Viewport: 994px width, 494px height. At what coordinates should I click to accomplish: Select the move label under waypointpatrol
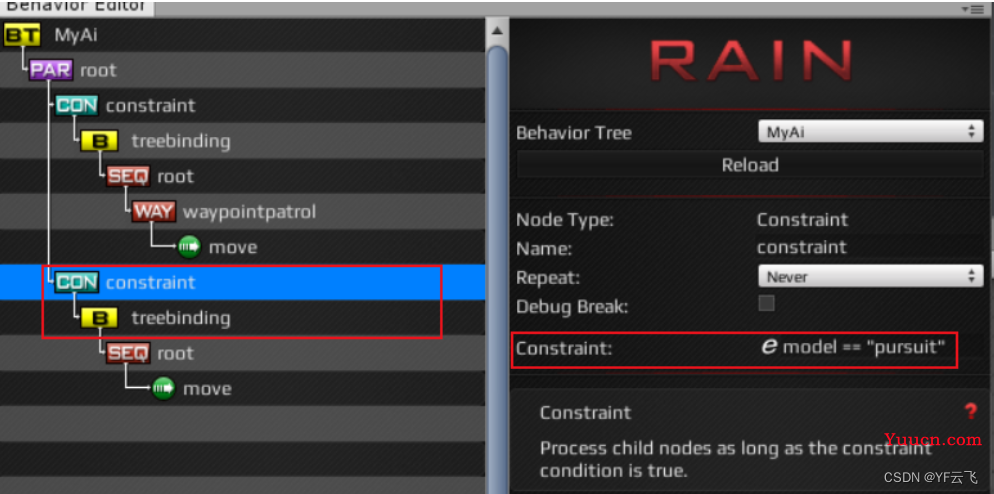click(233, 247)
